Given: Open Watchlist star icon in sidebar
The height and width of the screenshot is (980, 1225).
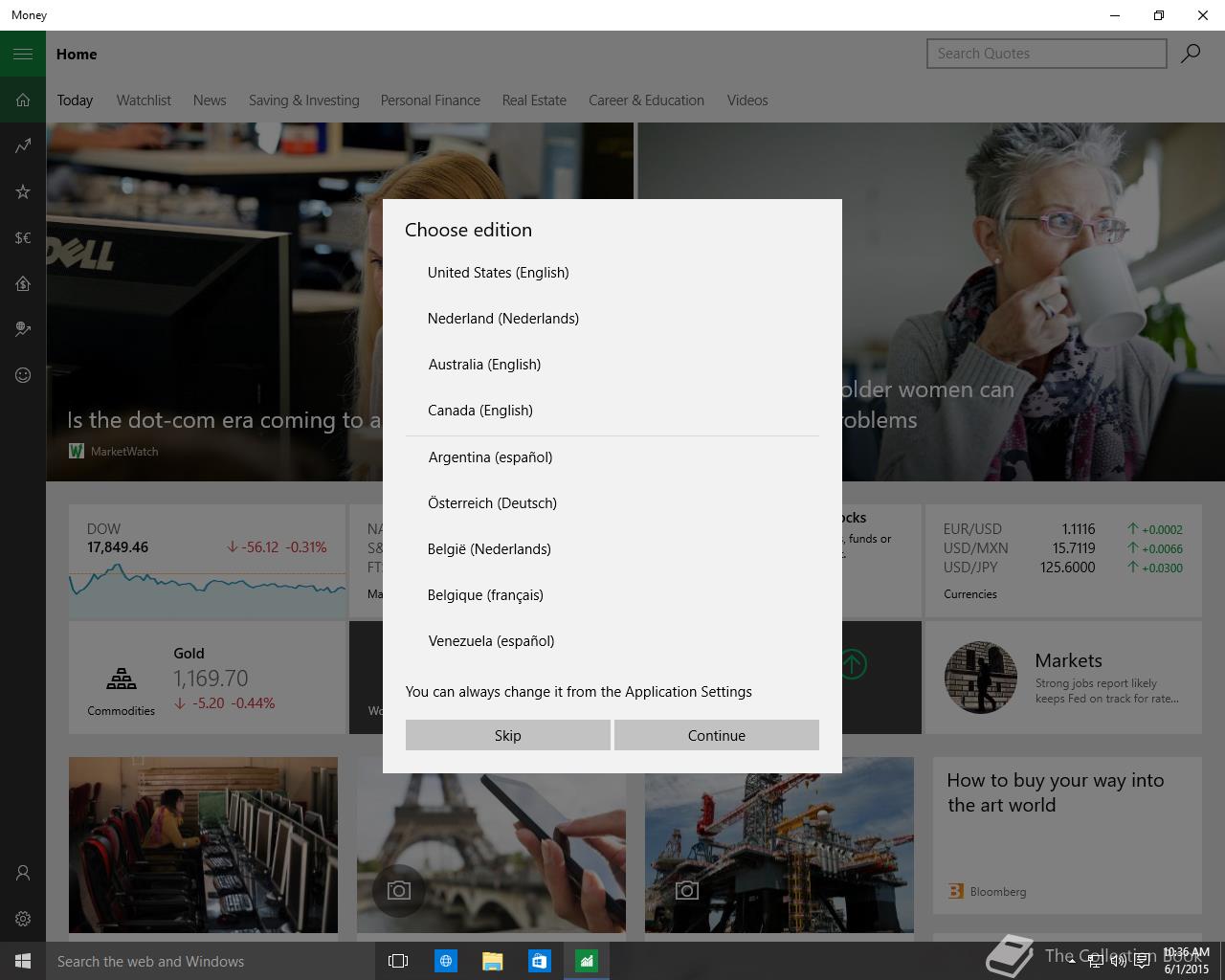Looking at the screenshot, I should point(23,191).
